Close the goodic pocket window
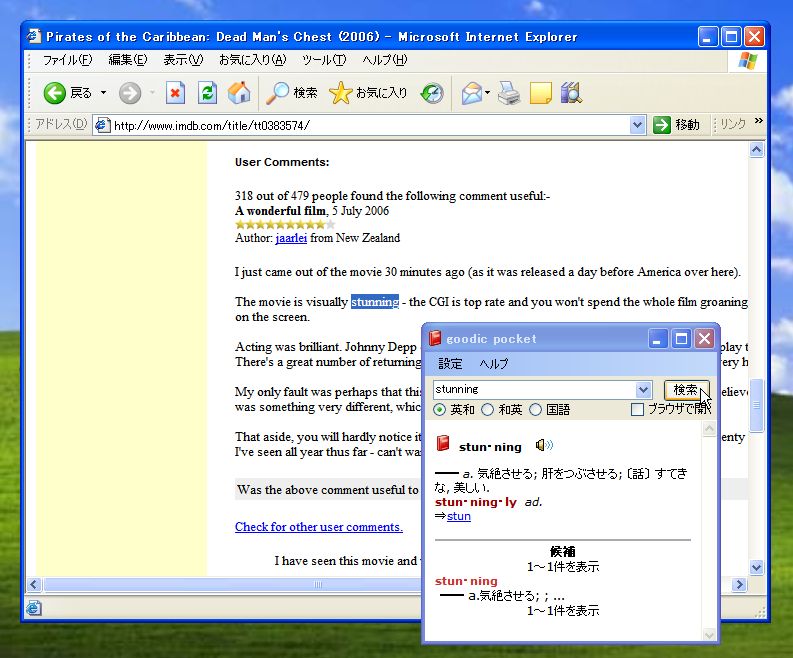Image resolution: width=793 pixels, height=658 pixels. coord(704,339)
